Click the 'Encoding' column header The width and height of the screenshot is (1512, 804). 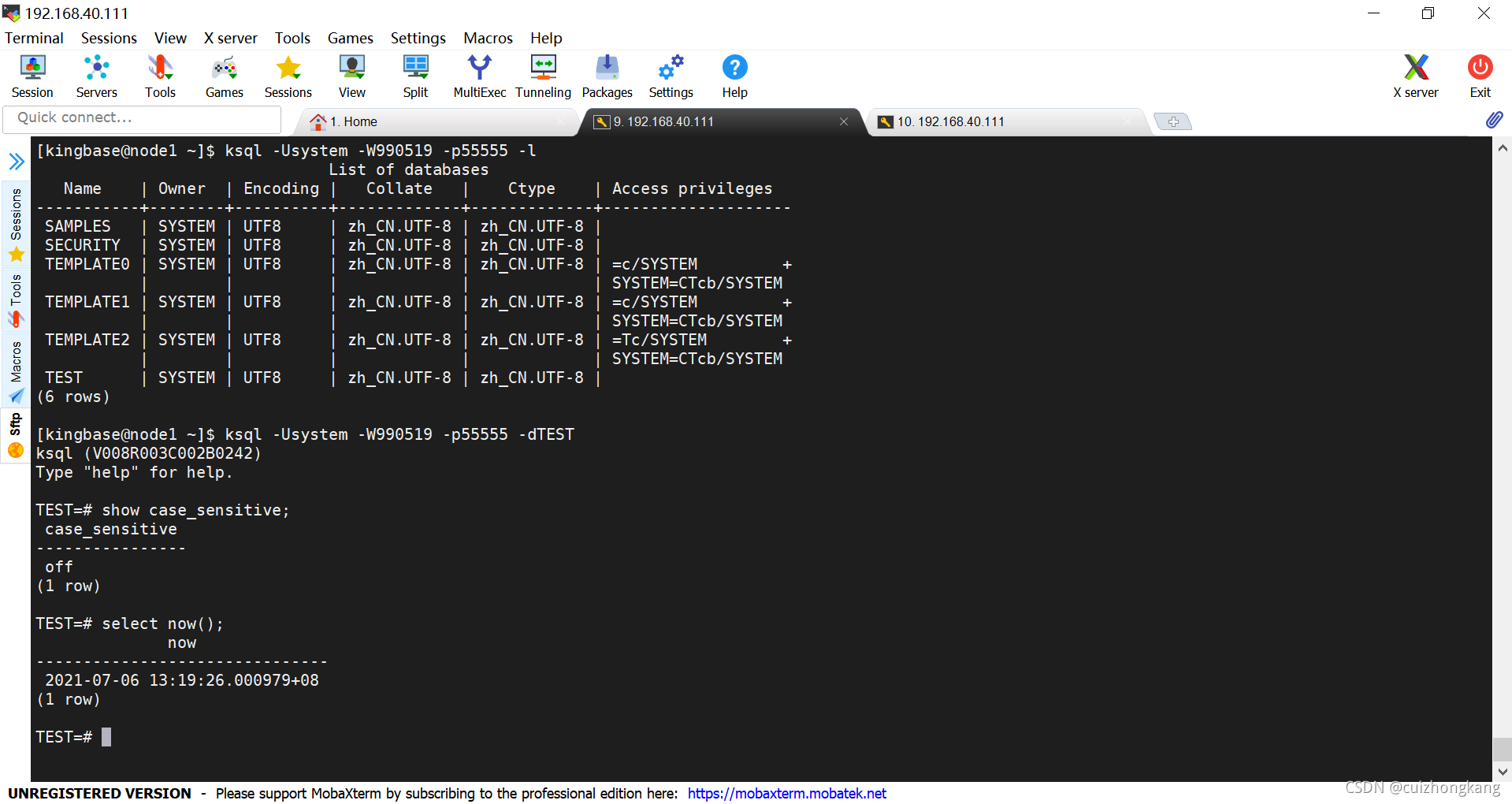point(281,188)
